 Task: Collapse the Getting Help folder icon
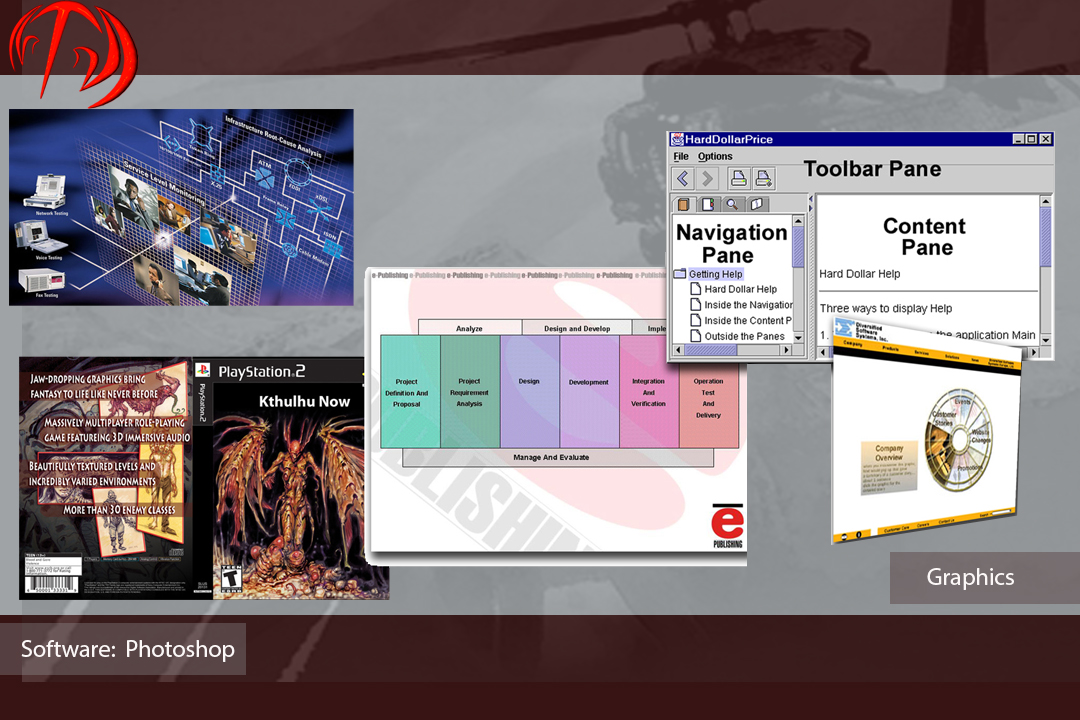[680, 274]
